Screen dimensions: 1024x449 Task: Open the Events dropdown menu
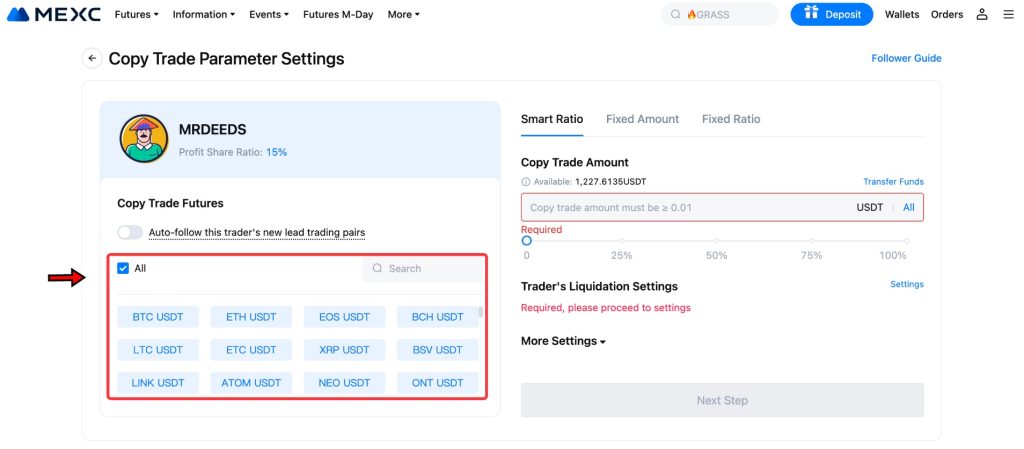269,14
